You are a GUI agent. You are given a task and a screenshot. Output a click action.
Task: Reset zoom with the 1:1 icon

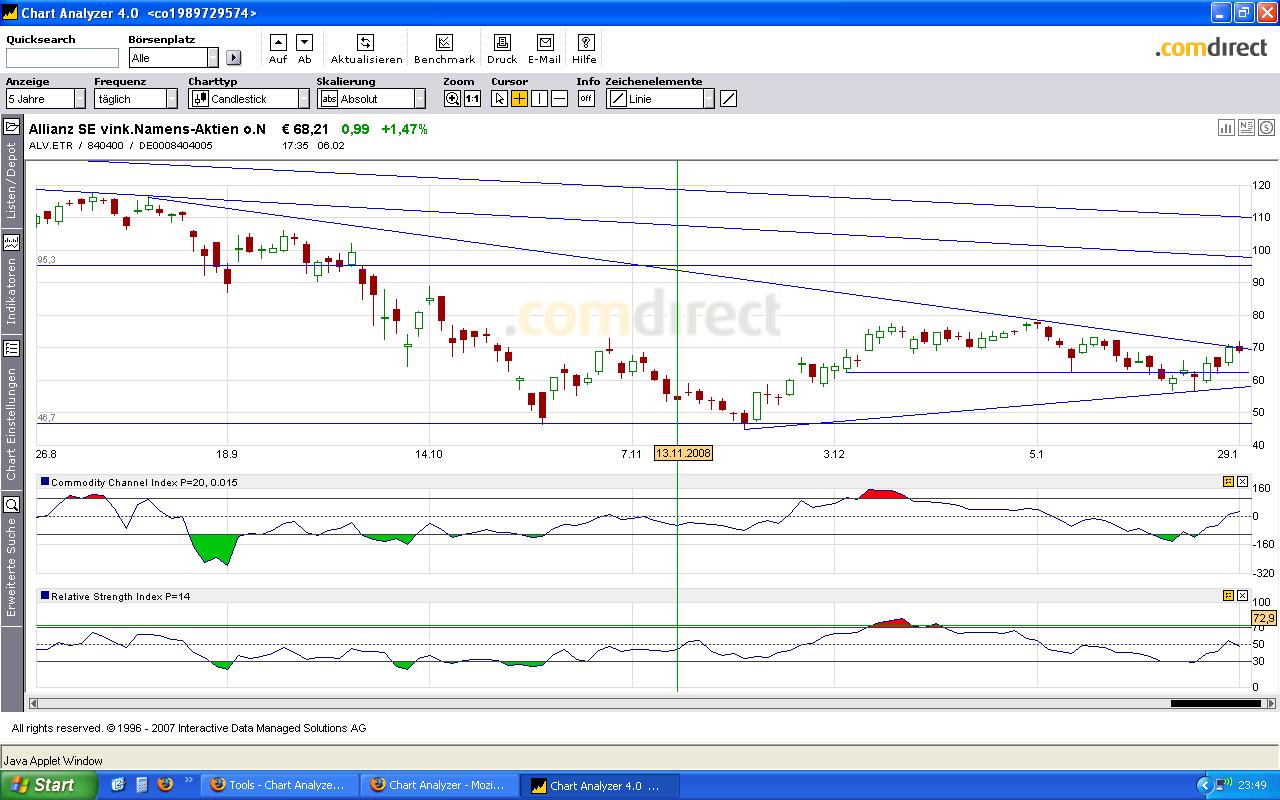pyautogui.click(x=472, y=98)
